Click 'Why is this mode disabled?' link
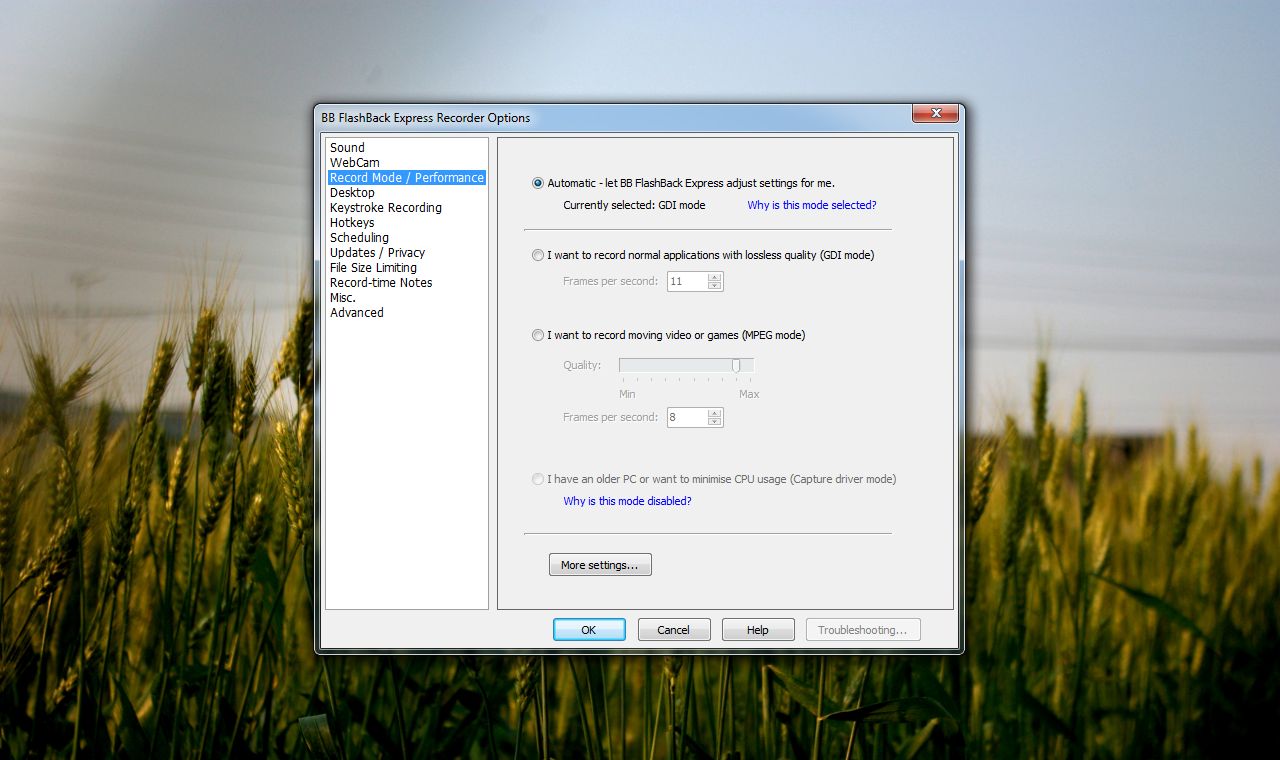The width and height of the screenshot is (1280, 760). [627, 501]
